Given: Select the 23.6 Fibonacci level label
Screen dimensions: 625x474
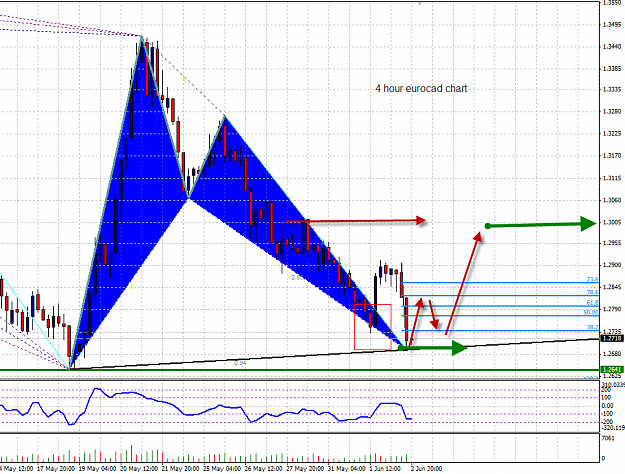Looking at the screenshot, I should pos(592,279).
